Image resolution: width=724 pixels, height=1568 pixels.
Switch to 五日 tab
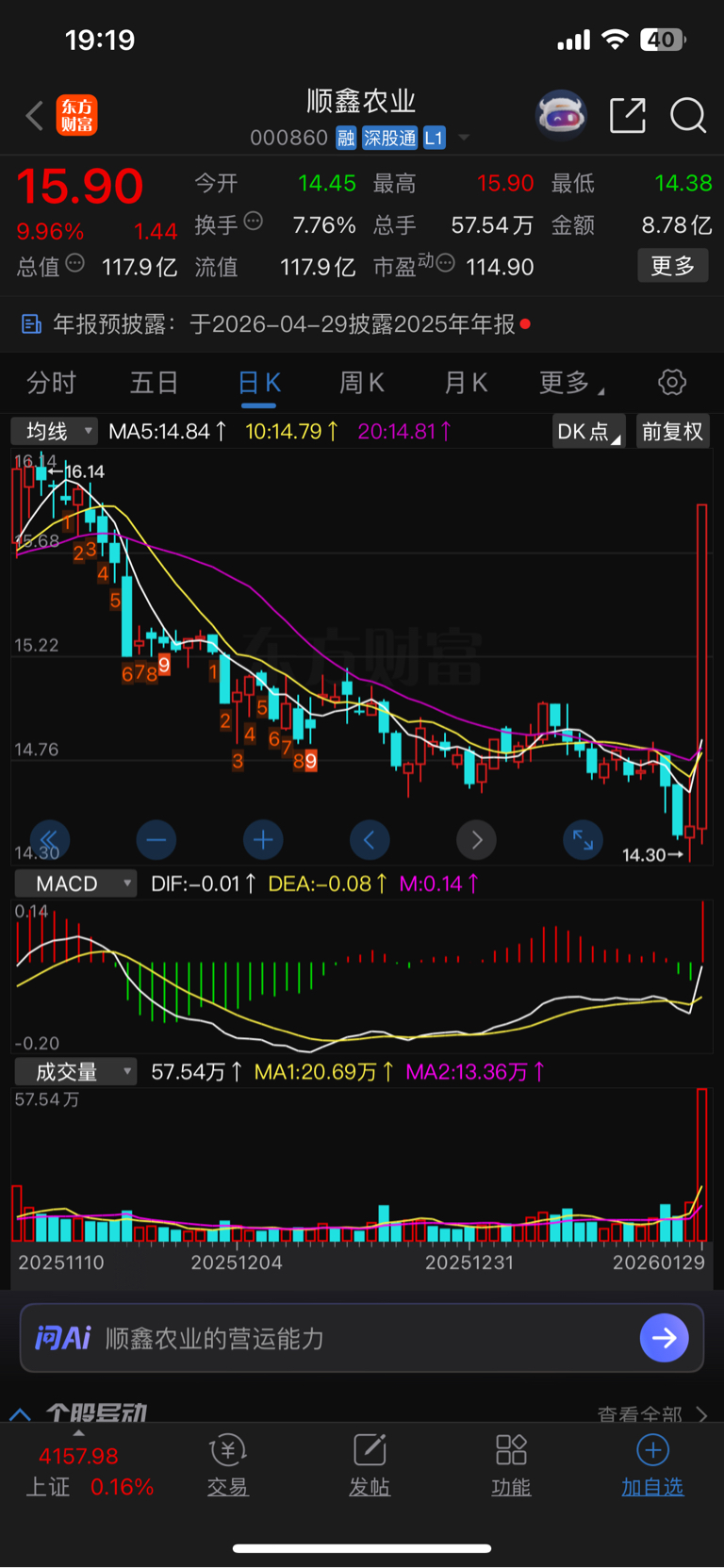click(155, 383)
